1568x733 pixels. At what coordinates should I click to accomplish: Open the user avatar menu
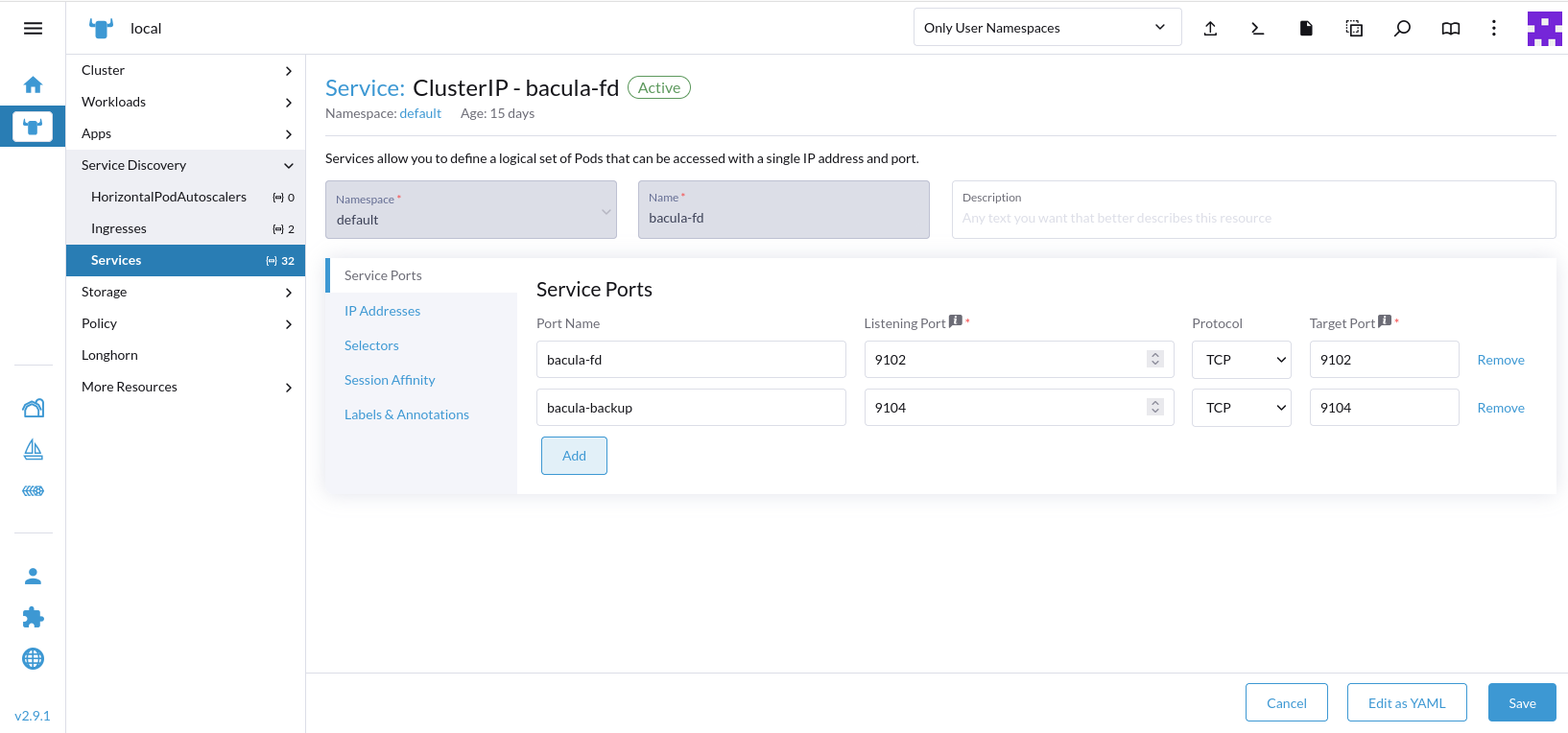coord(1544,28)
